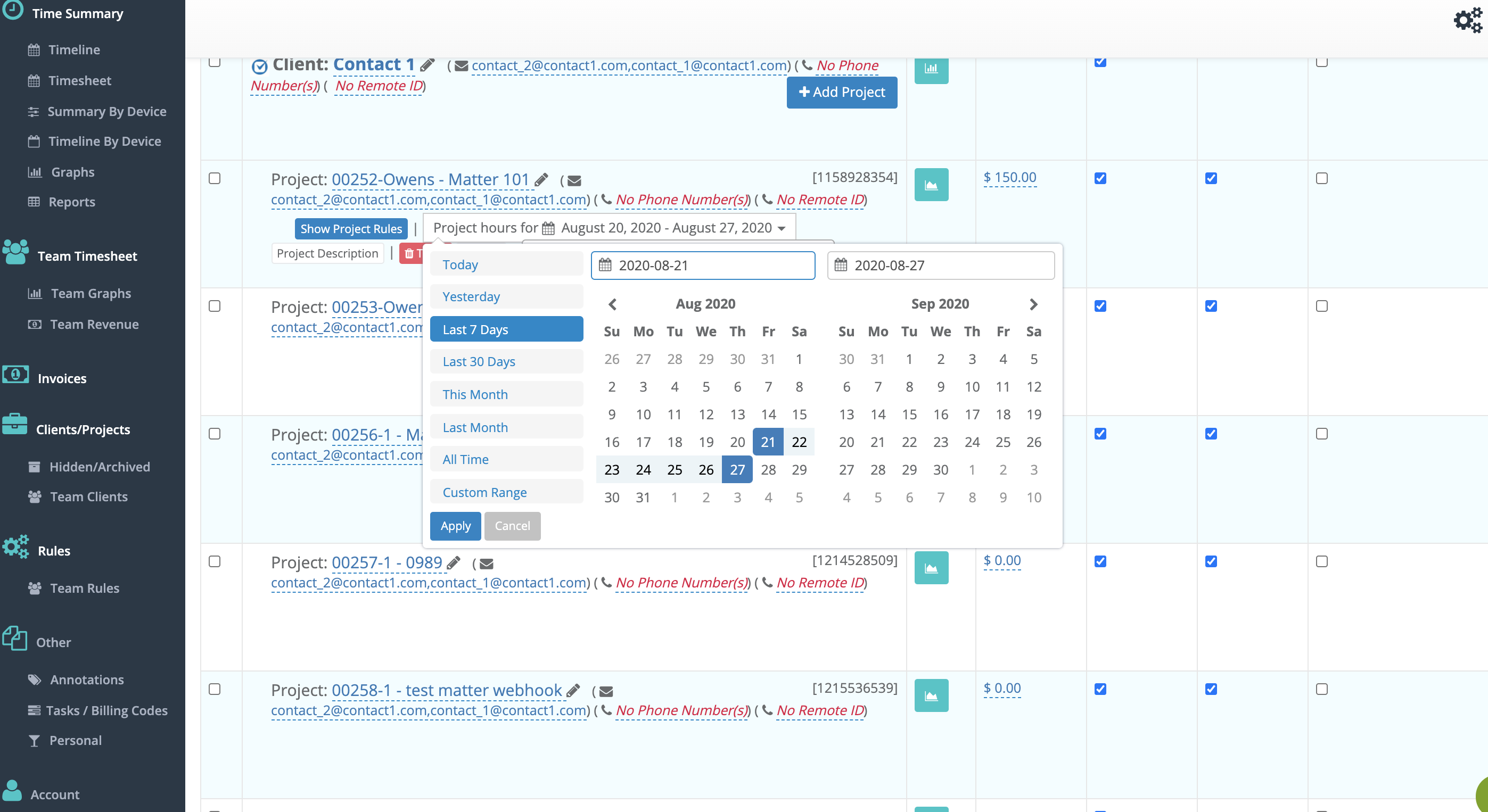Click envelope icon for project 00258-1
This screenshot has height=812, width=1488.
tap(606, 691)
